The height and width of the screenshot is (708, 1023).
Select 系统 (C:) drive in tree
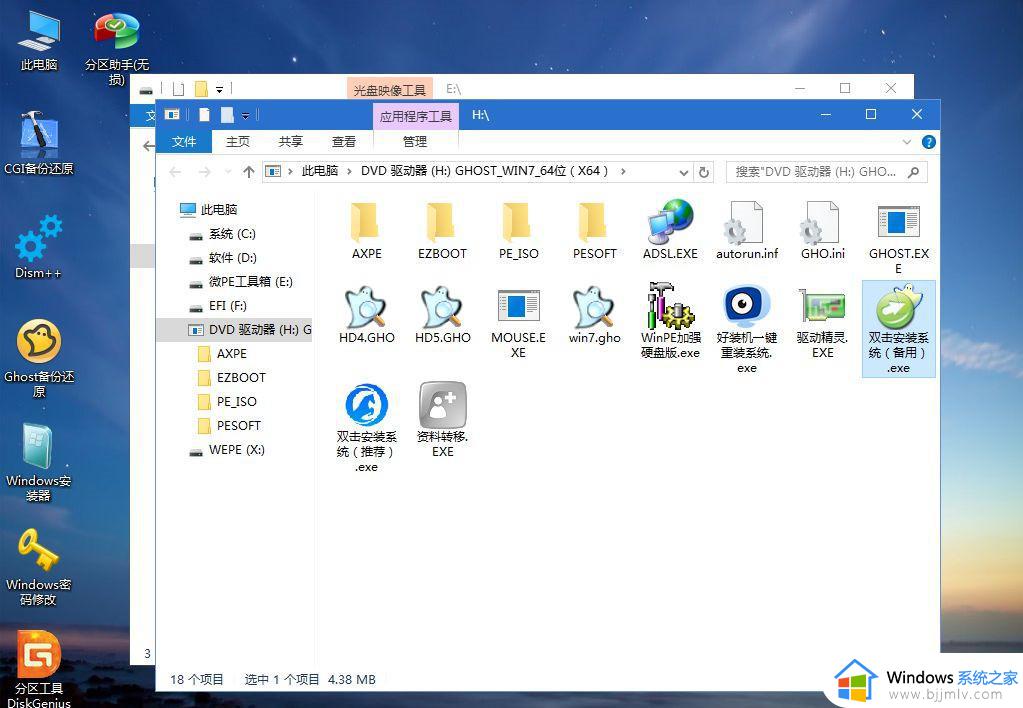tap(222, 234)
